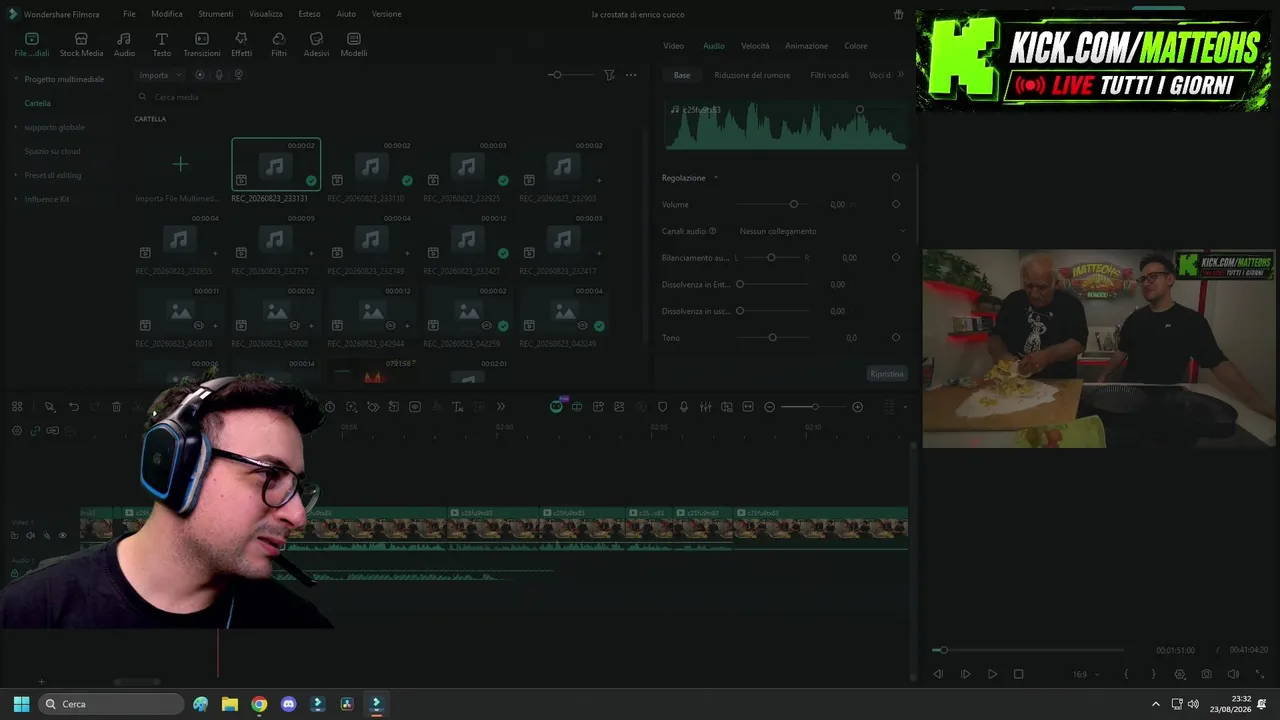Open the Adesivi stickers panel
The width and height of the screenshot is (1280, 720).
coord(316,44)
